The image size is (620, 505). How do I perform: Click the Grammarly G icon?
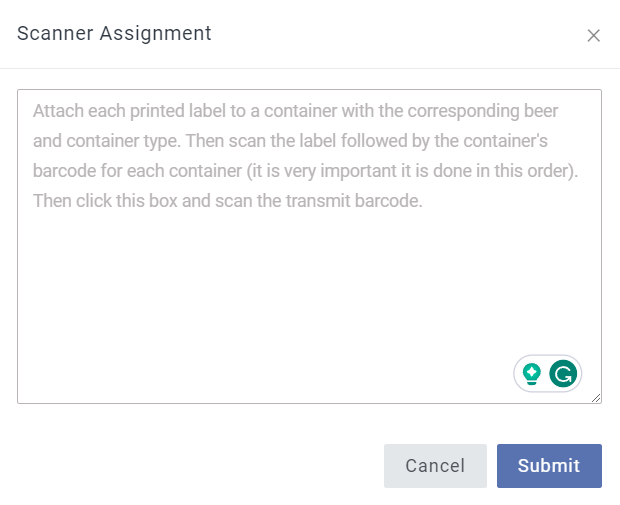click(x=564, y=374)
